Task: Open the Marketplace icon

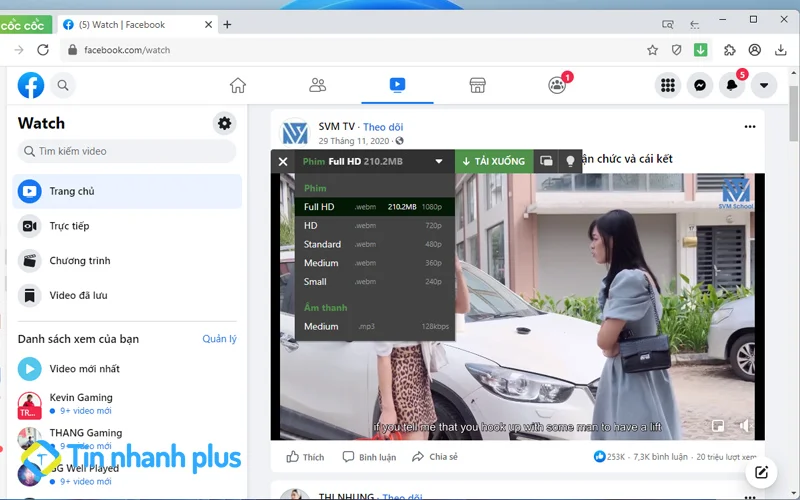Action: 477,85
